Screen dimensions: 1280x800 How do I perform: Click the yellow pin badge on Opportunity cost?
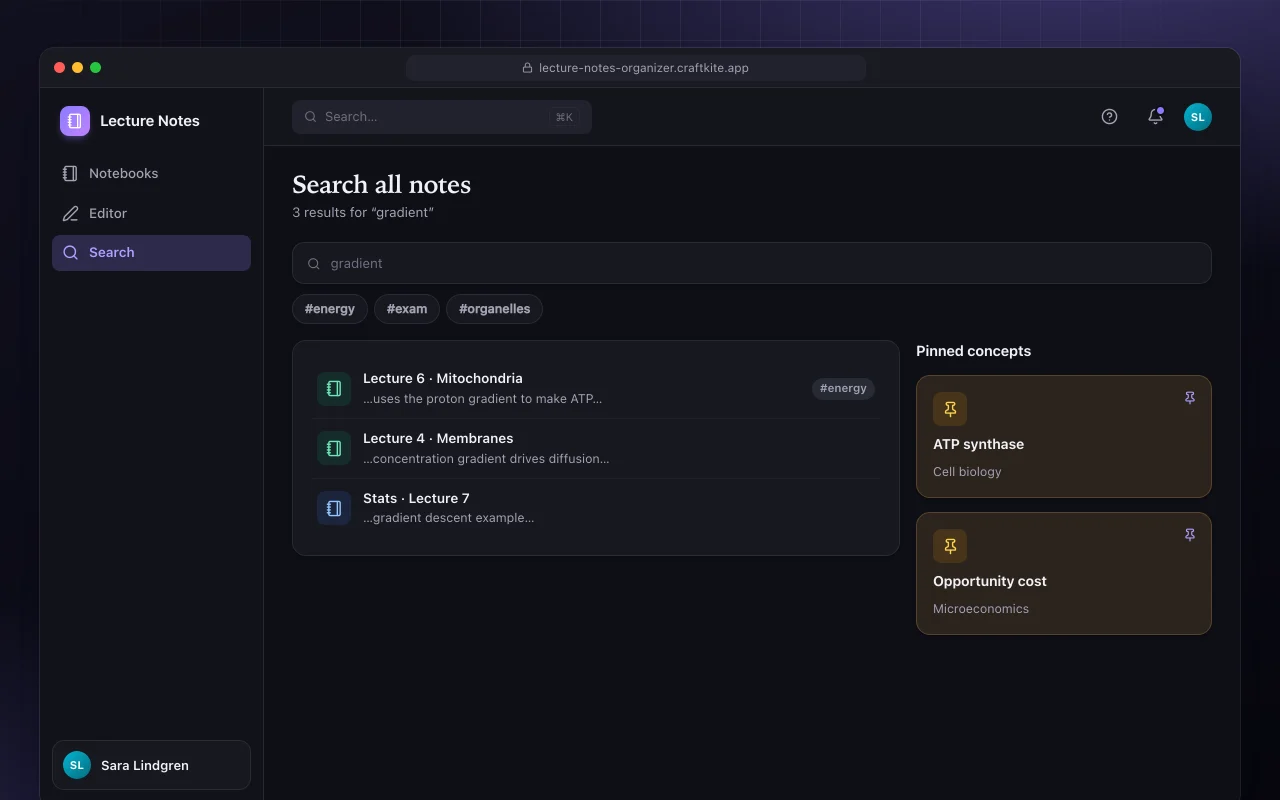pyautogui.click(x=950, y=546)
